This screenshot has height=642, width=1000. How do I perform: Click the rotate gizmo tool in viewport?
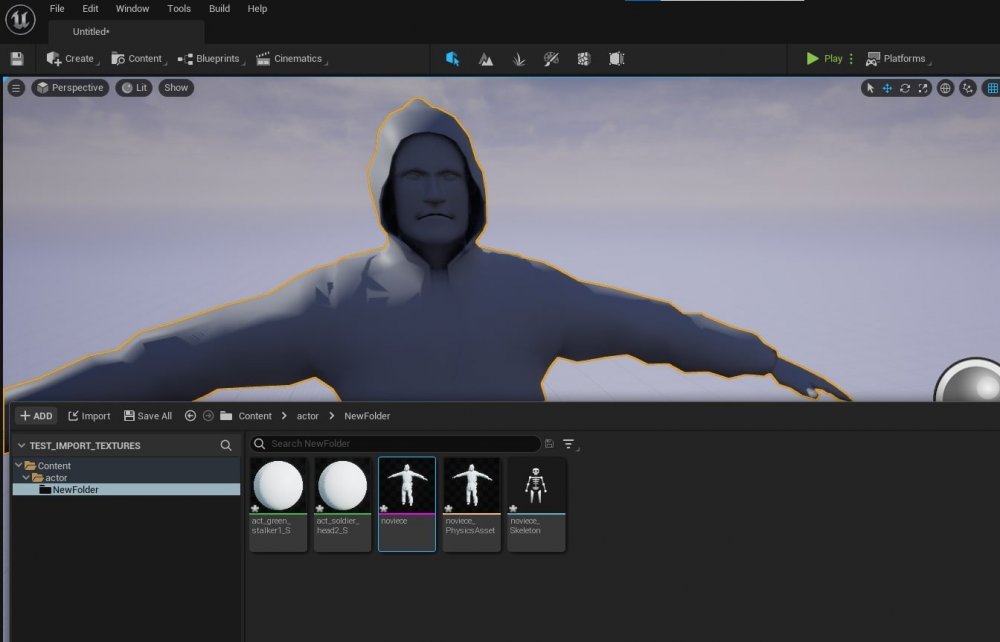[x=905, y=88]
